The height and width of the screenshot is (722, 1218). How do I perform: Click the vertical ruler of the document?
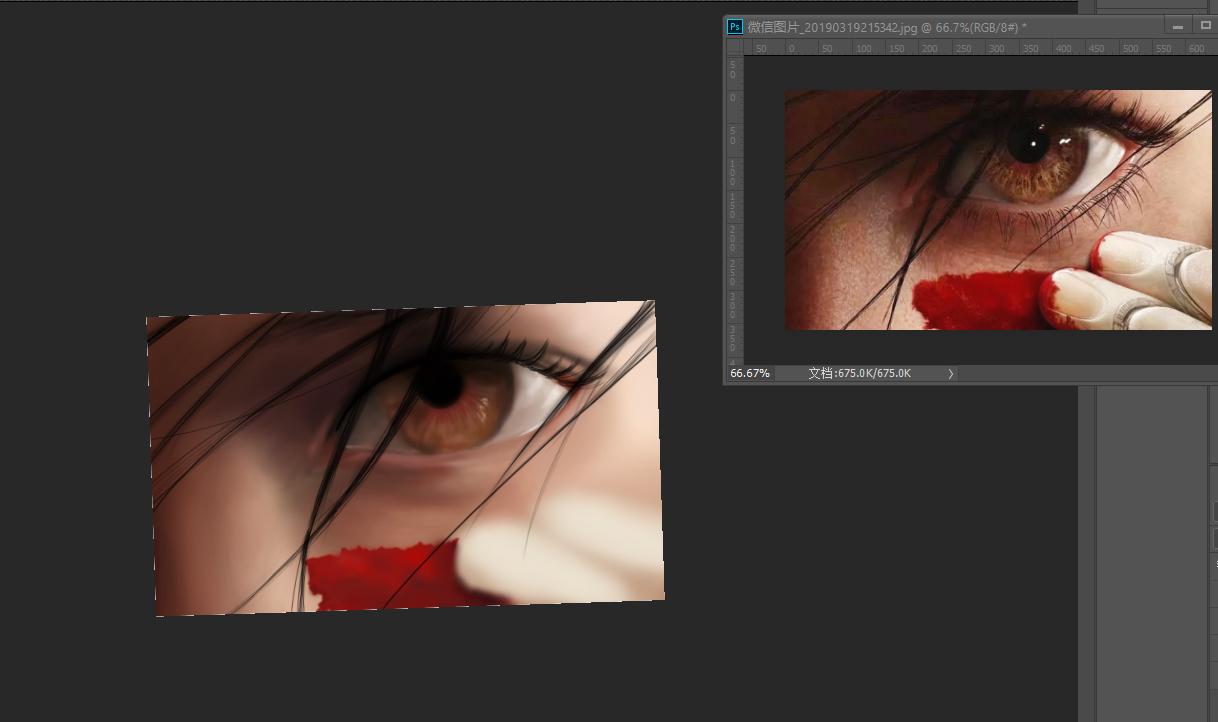pos(735,210)
